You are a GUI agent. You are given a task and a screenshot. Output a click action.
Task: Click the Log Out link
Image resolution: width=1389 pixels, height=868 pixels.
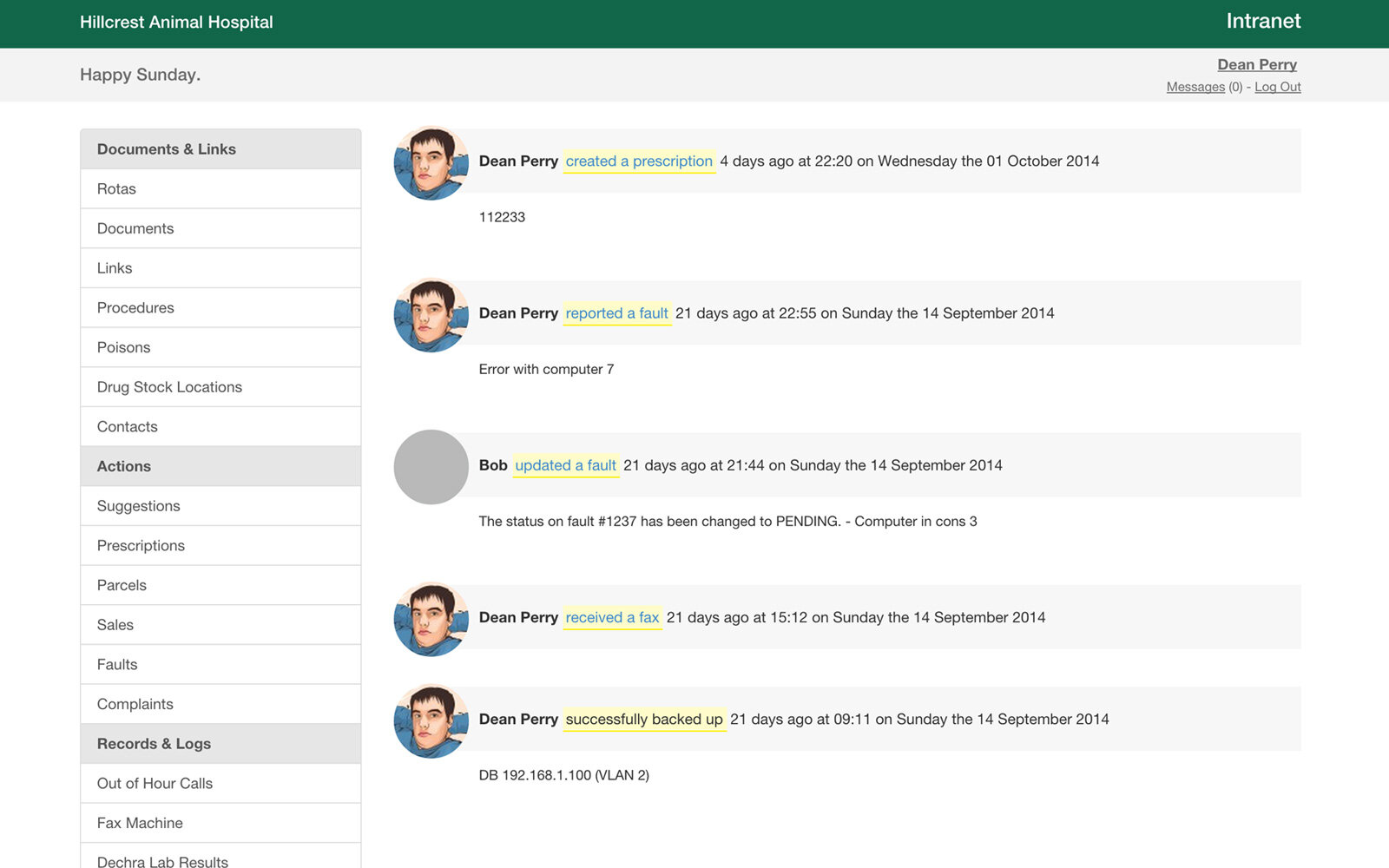(1278, 87)
